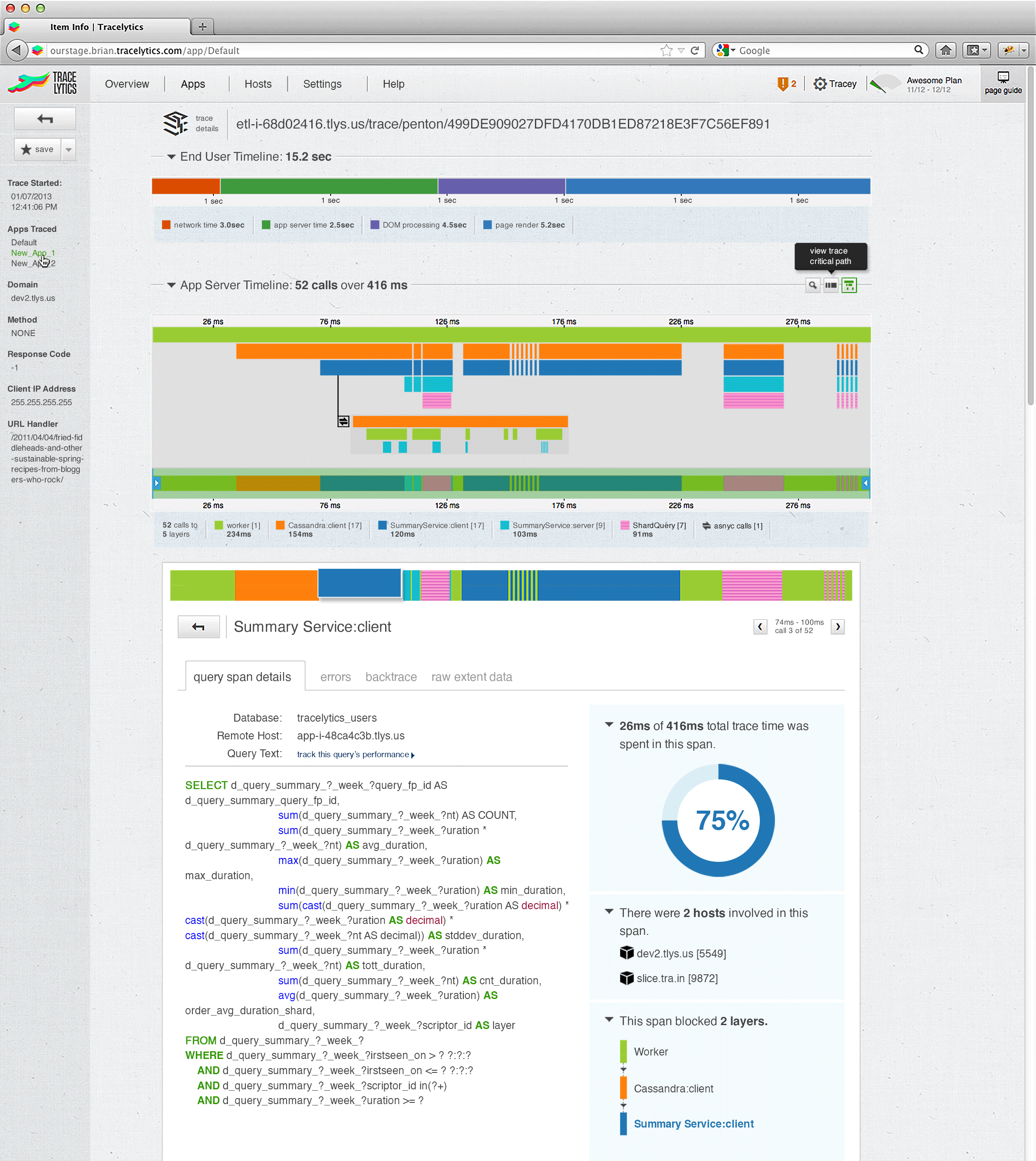Collapse the End User Timeline section
This screenshot has height=1161, width=1036.
(171, 156)
